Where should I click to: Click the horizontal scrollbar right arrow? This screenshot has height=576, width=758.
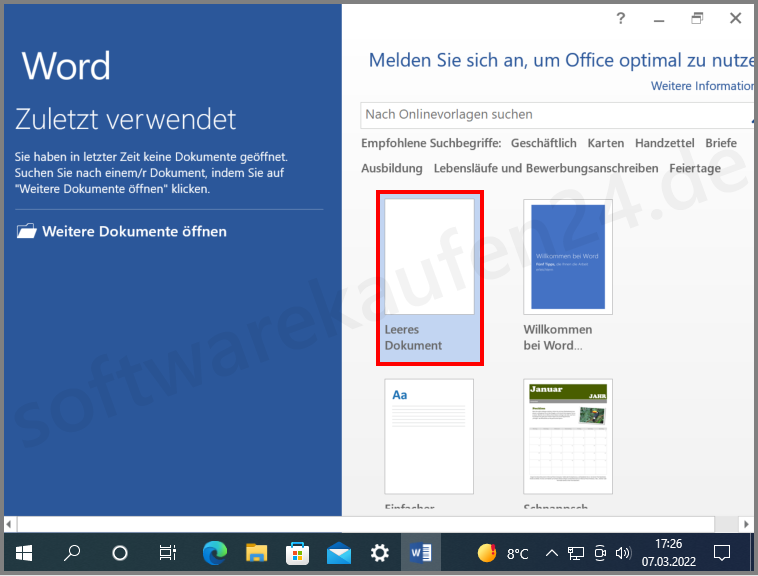coord(746,524)
